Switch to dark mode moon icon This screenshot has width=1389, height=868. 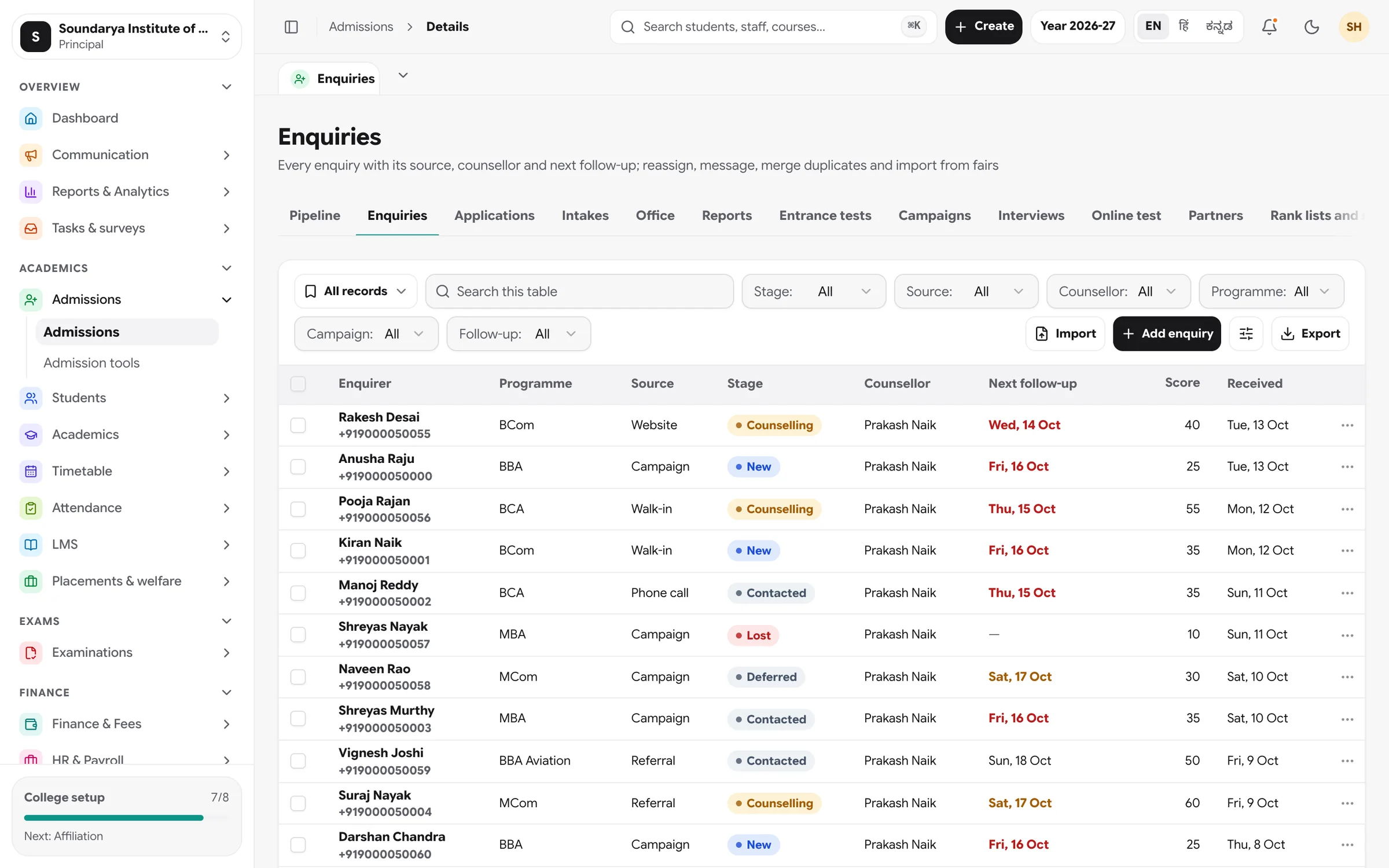(x=1311, y=27)
